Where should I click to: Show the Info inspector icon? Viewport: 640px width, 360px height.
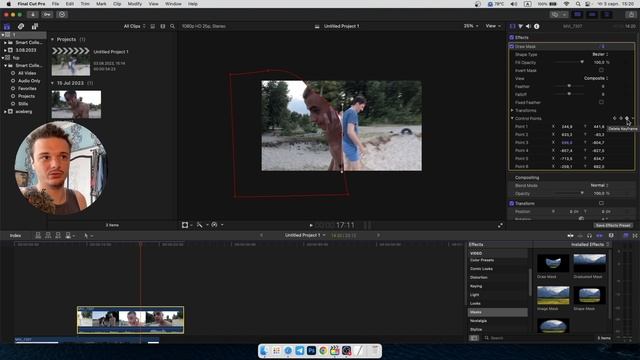[x=536, y=26]
